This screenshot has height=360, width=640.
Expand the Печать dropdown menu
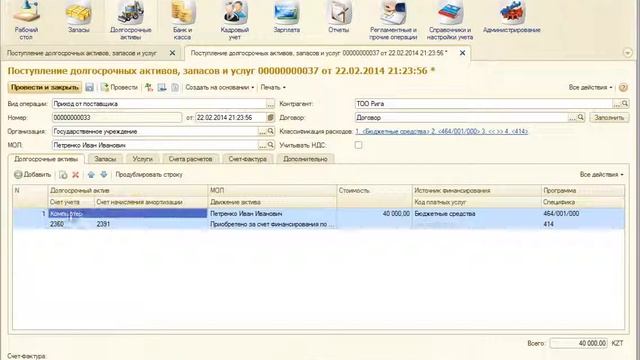(273, 87)
